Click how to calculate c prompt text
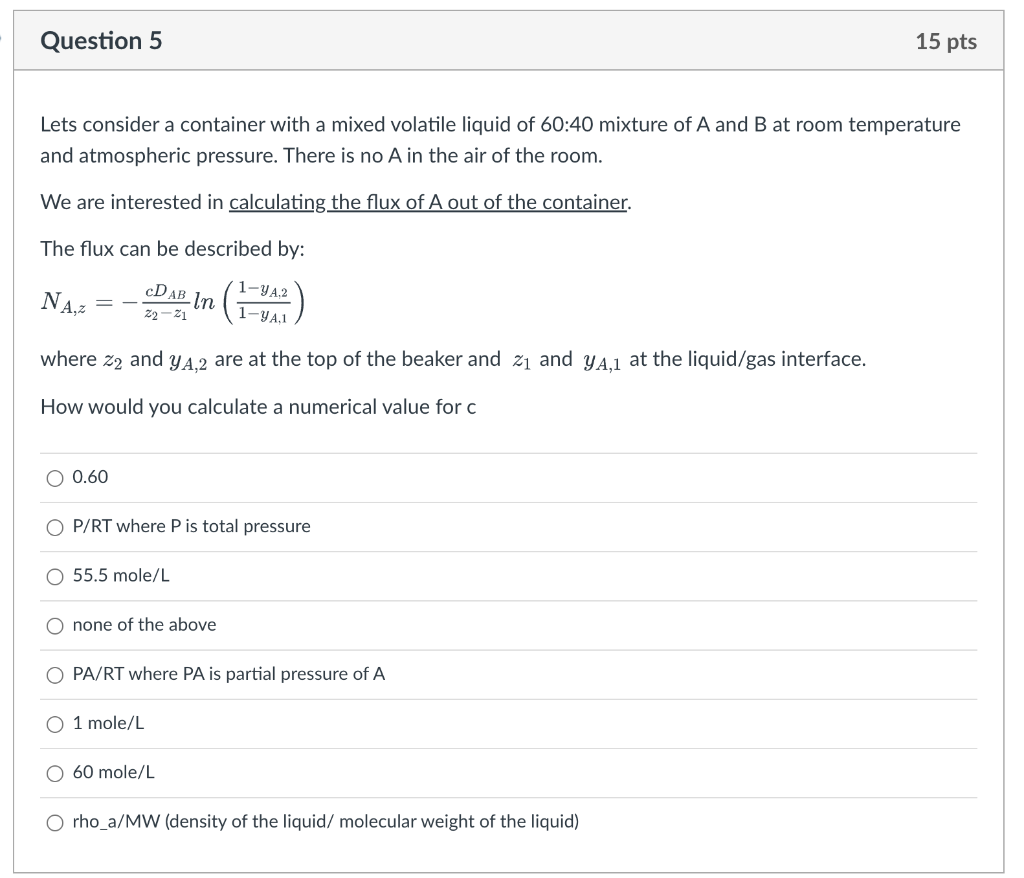Screen dimensions: 1024x878 (x=258, y=407)
